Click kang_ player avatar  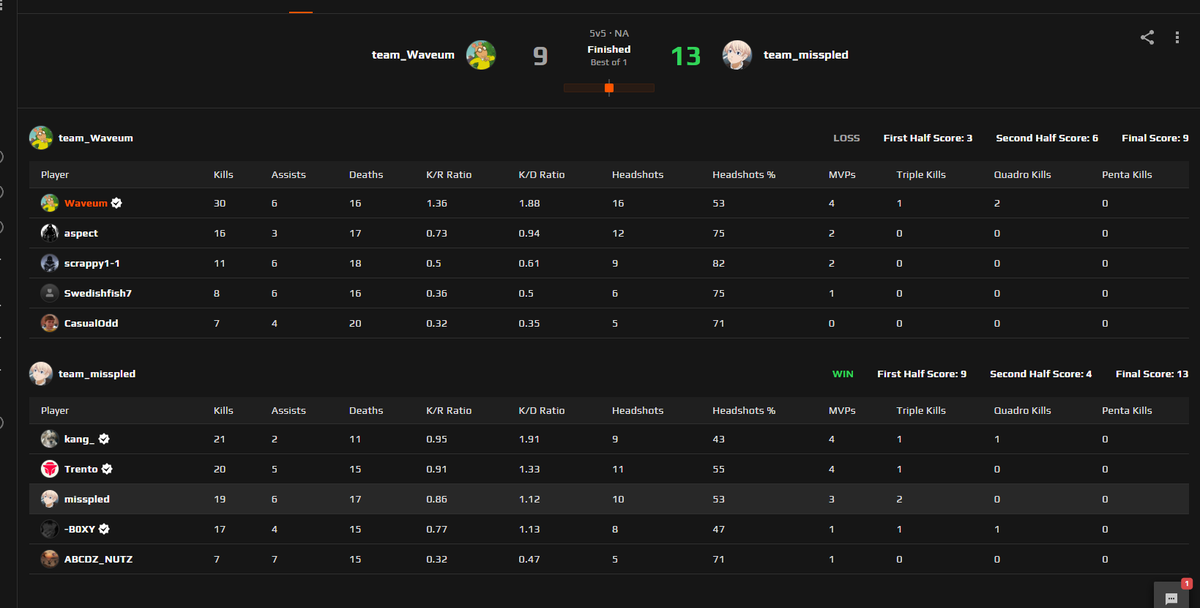coord(49,439)
